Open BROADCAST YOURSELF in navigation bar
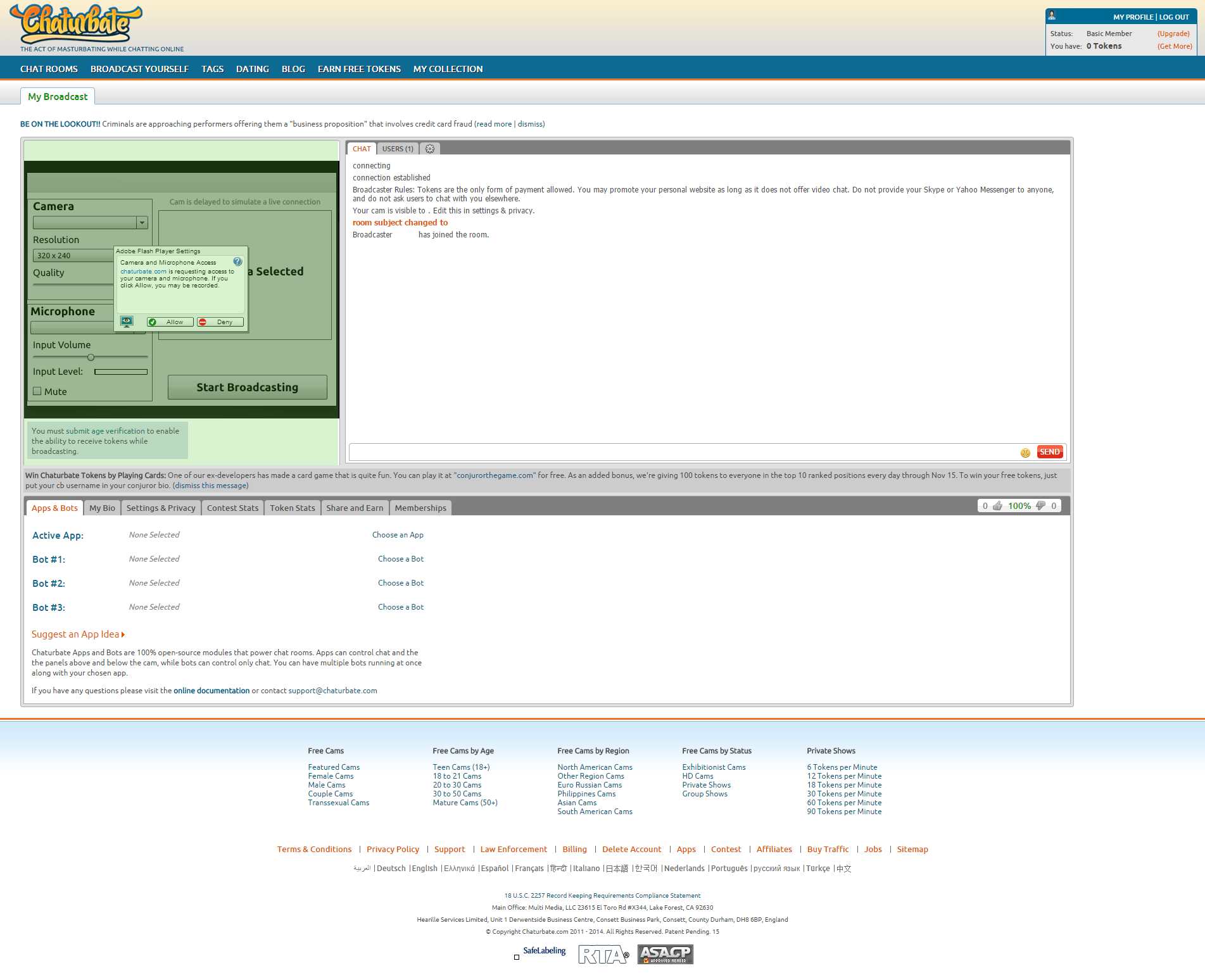1205x980 pixels. 139,69
